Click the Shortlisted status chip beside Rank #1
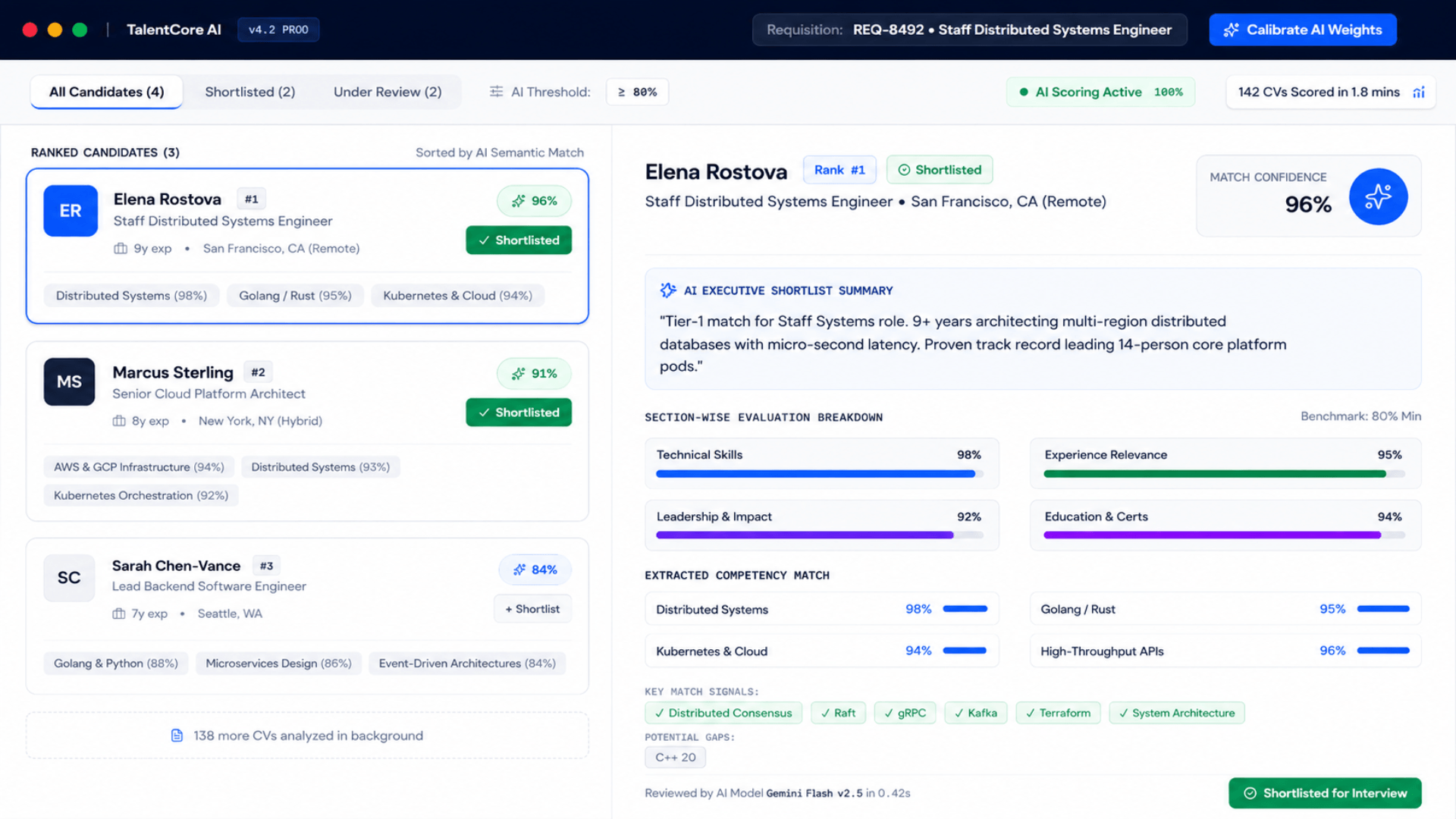Viewport: 1456px width, 819px height. tap(940, 170)
